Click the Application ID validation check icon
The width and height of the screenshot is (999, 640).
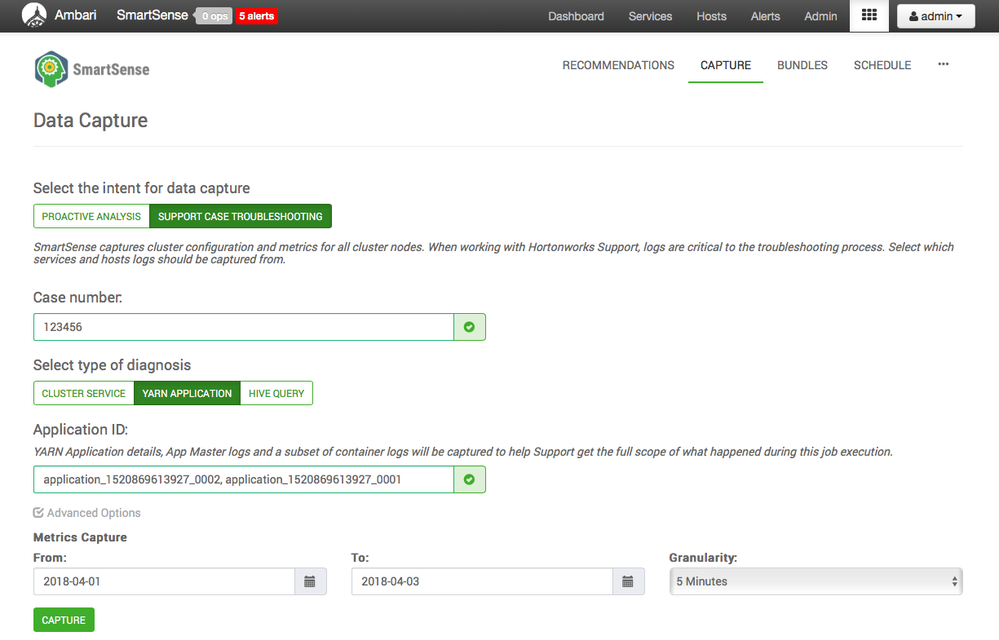tap(470, 480)
